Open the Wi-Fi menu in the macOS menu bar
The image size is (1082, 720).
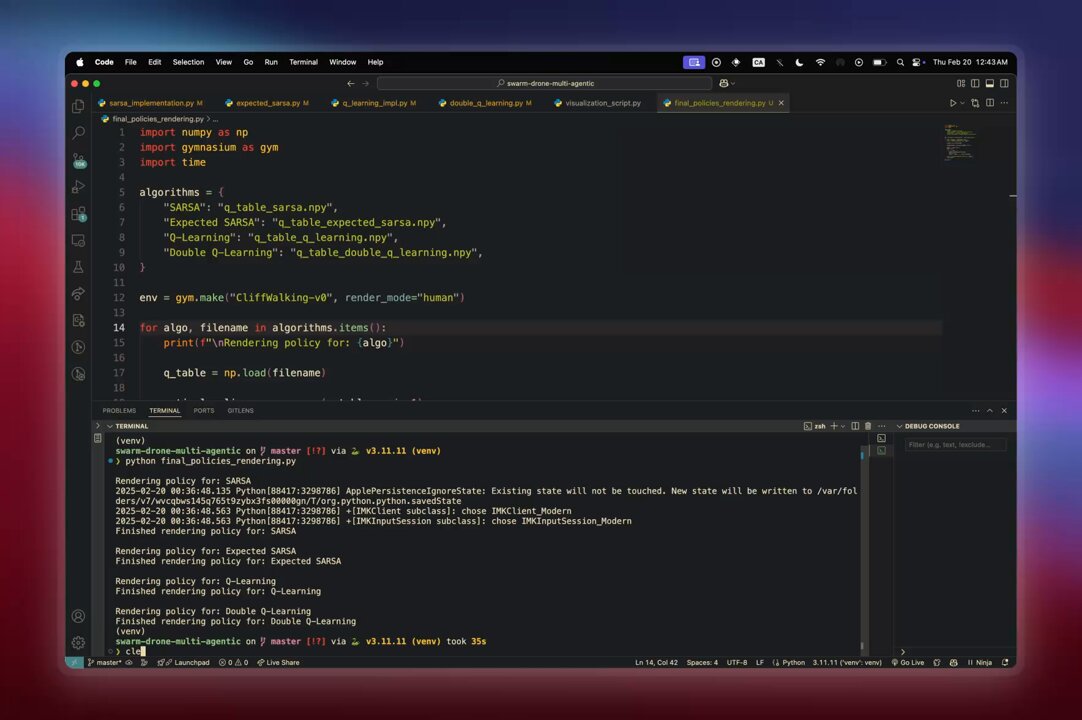pos(820,62)
